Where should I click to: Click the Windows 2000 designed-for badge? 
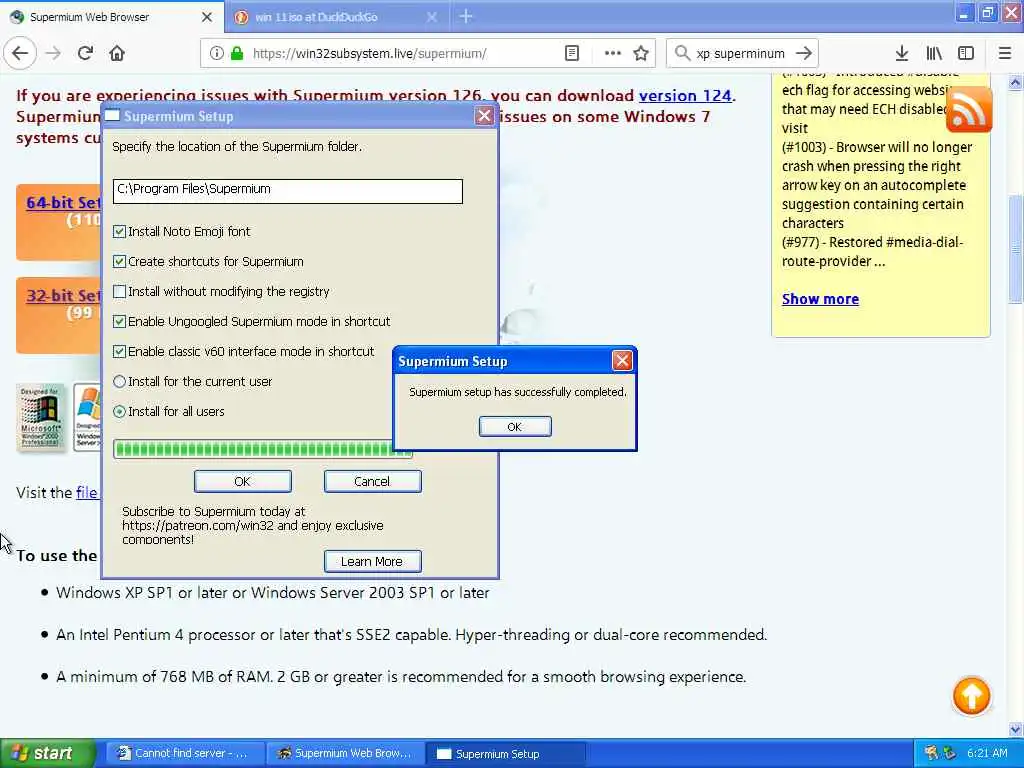click(x=40, y=417)
